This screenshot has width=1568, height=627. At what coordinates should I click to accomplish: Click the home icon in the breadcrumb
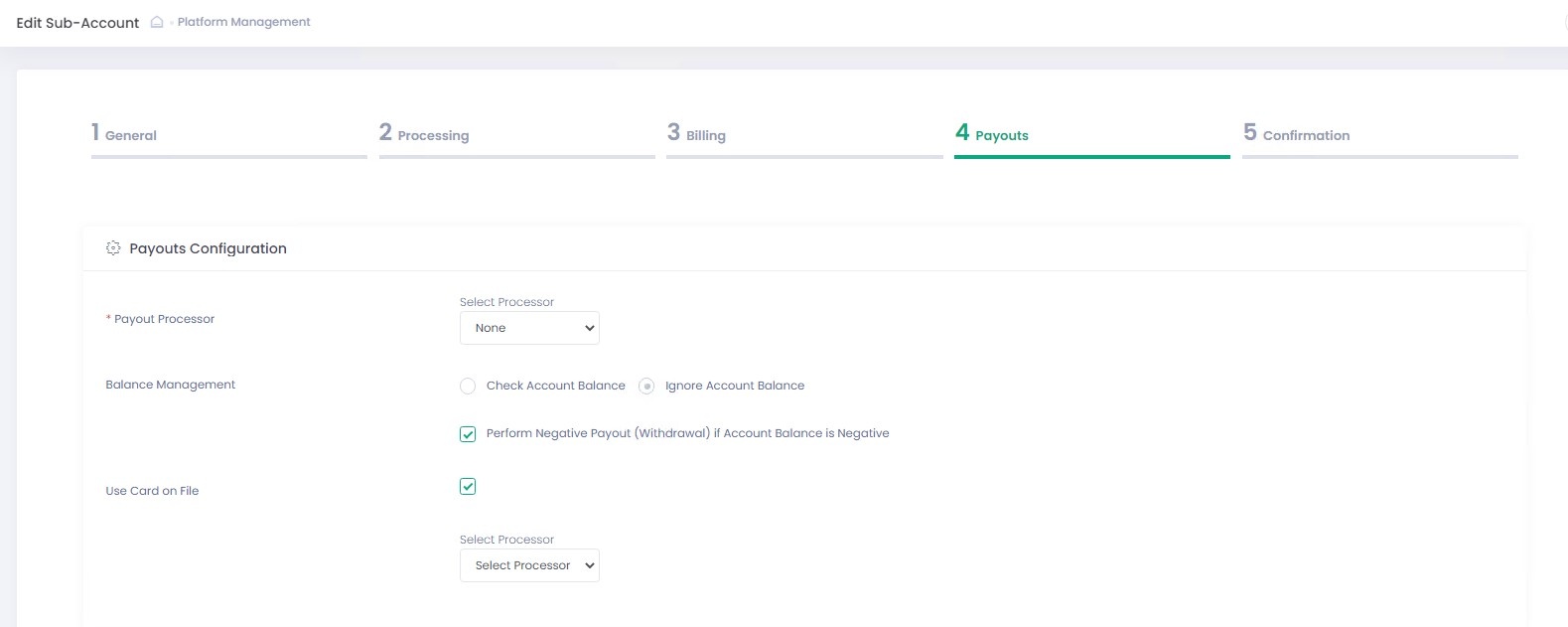click(x=157, y=22)
